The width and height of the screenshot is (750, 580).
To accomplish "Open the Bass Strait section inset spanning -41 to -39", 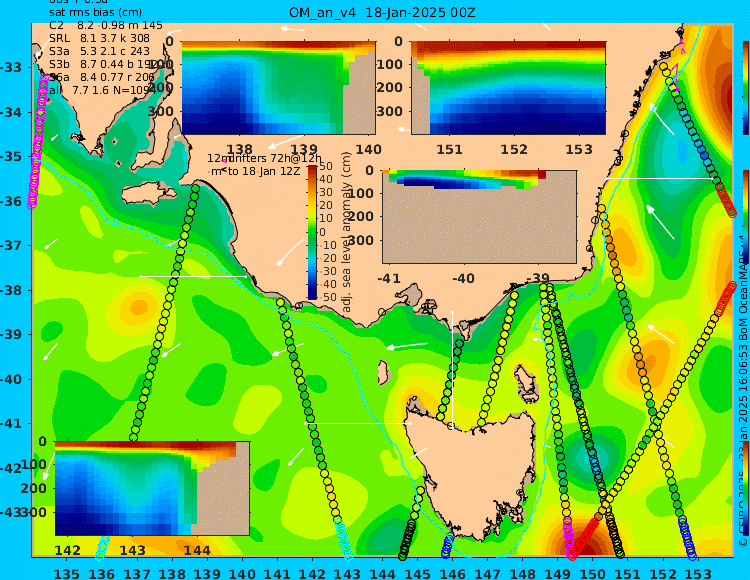I will (x=479, y=217).
